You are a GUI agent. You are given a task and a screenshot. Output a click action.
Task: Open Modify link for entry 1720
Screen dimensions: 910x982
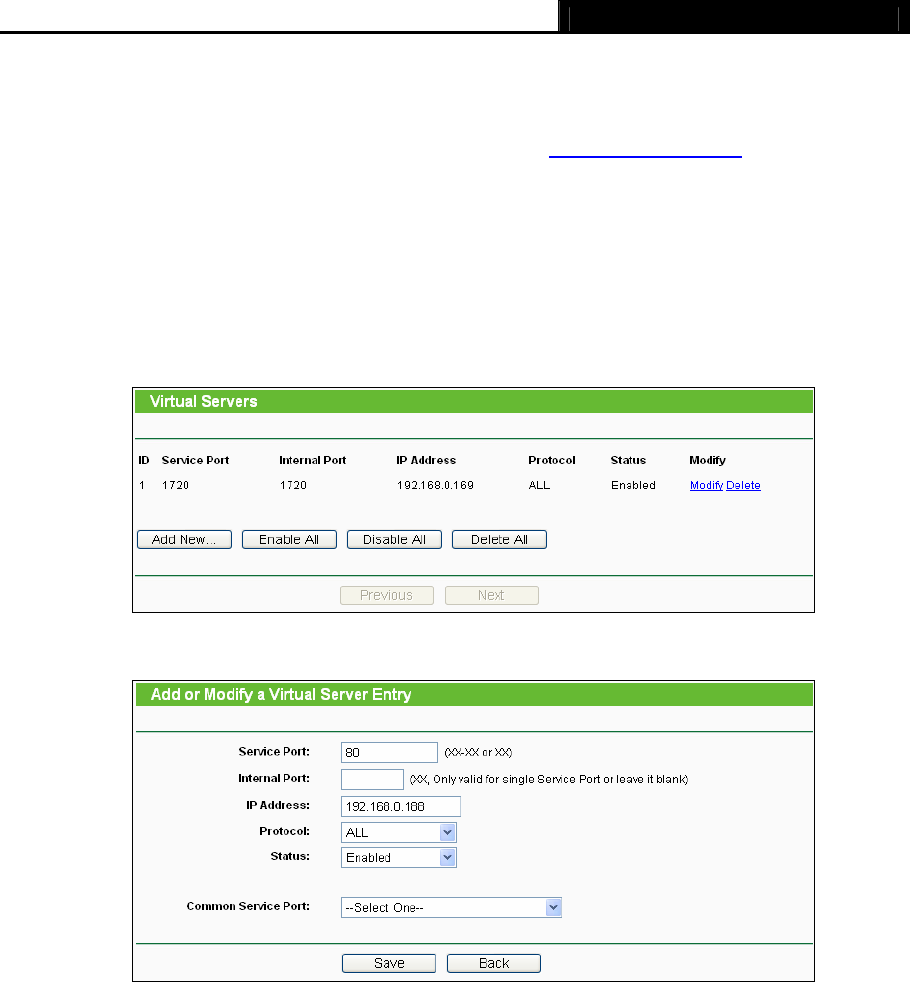coord(706,485)
